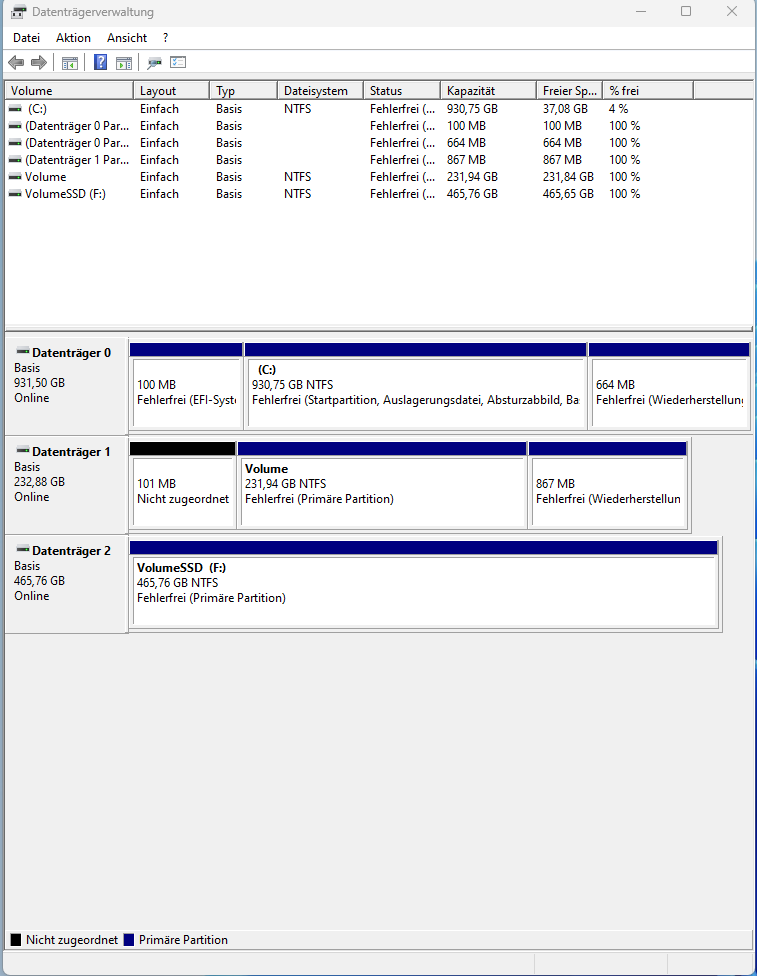Click NTFS cell in the VolumeSSD (F:) row
Viewport: 757px width, 976px height.
tap(298, 194)
